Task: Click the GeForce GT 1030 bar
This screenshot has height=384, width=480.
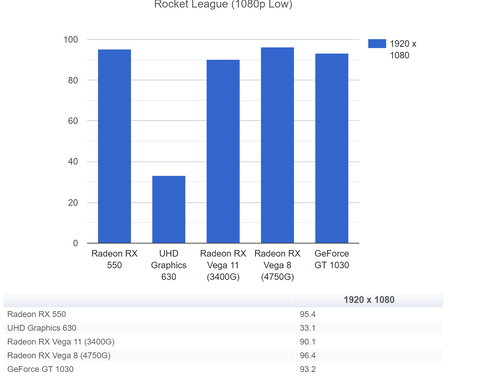Action: [x=332, y=148]
